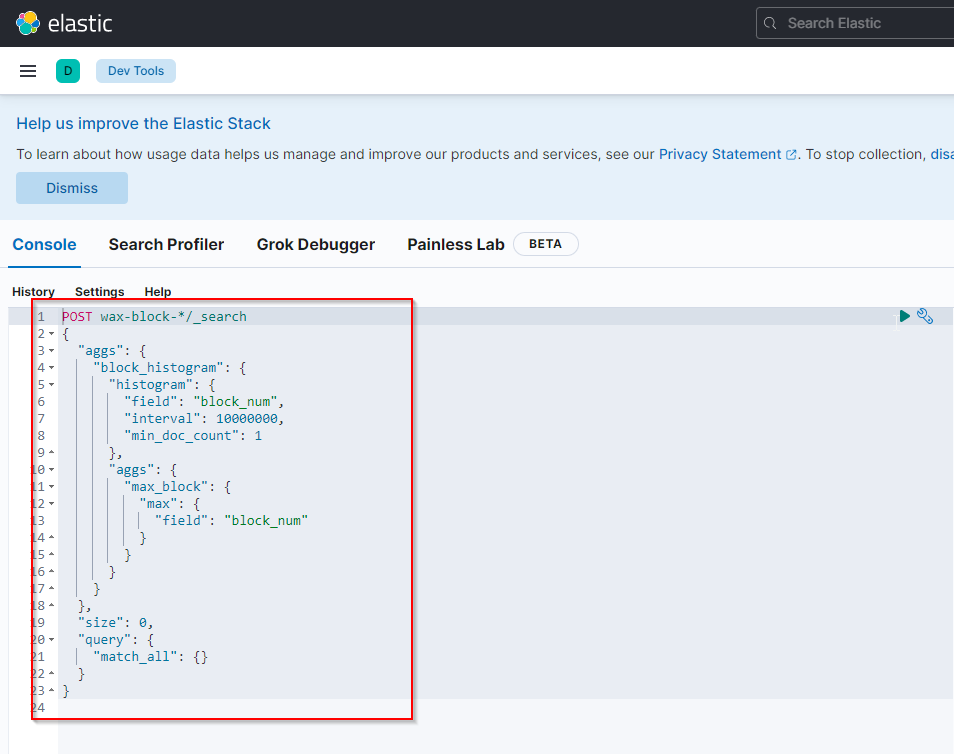Screen dimensions: 954x754
Task: Open the console Settings menu
Action: coord(99,291)
